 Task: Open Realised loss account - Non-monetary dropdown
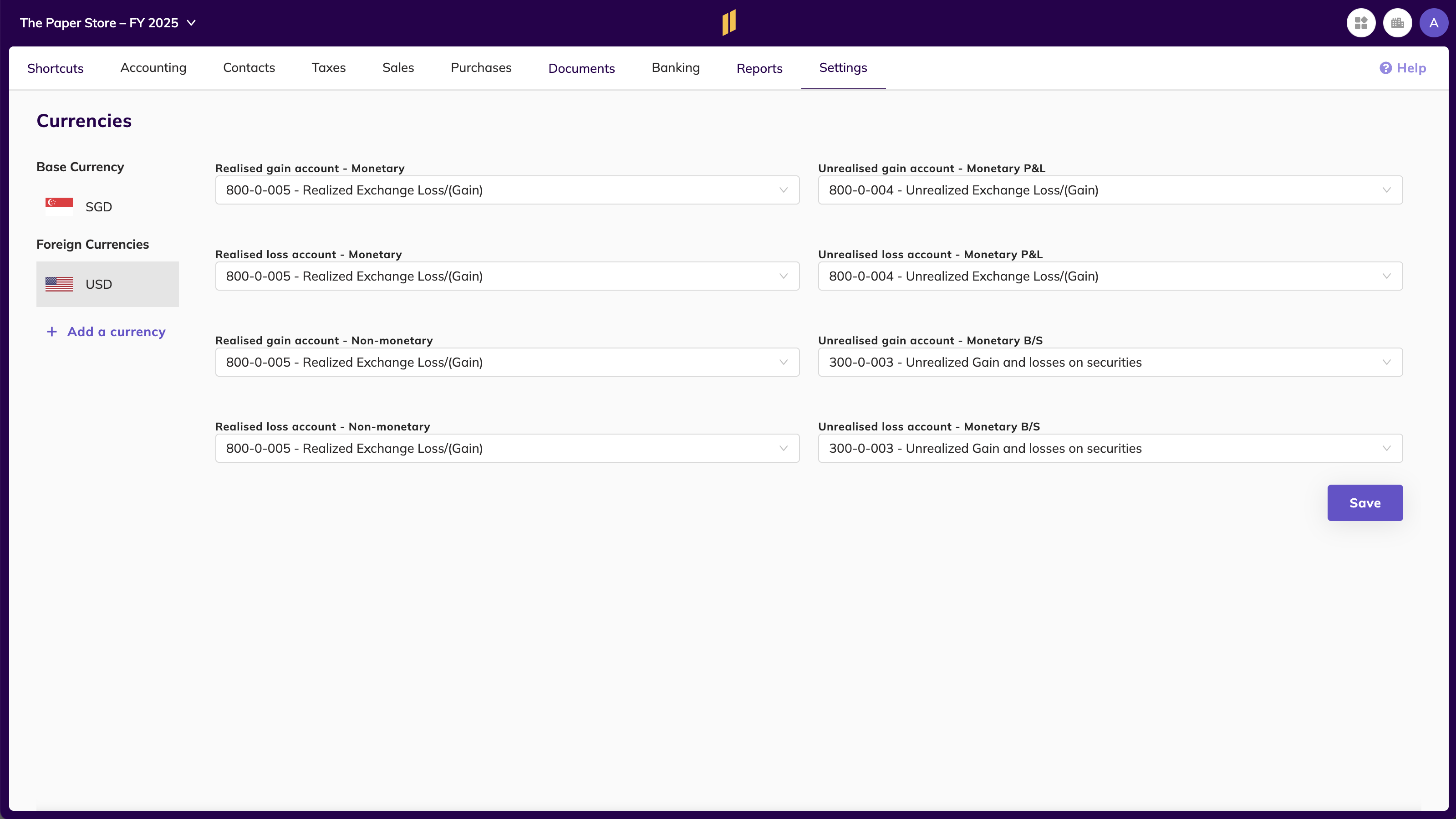507,448
